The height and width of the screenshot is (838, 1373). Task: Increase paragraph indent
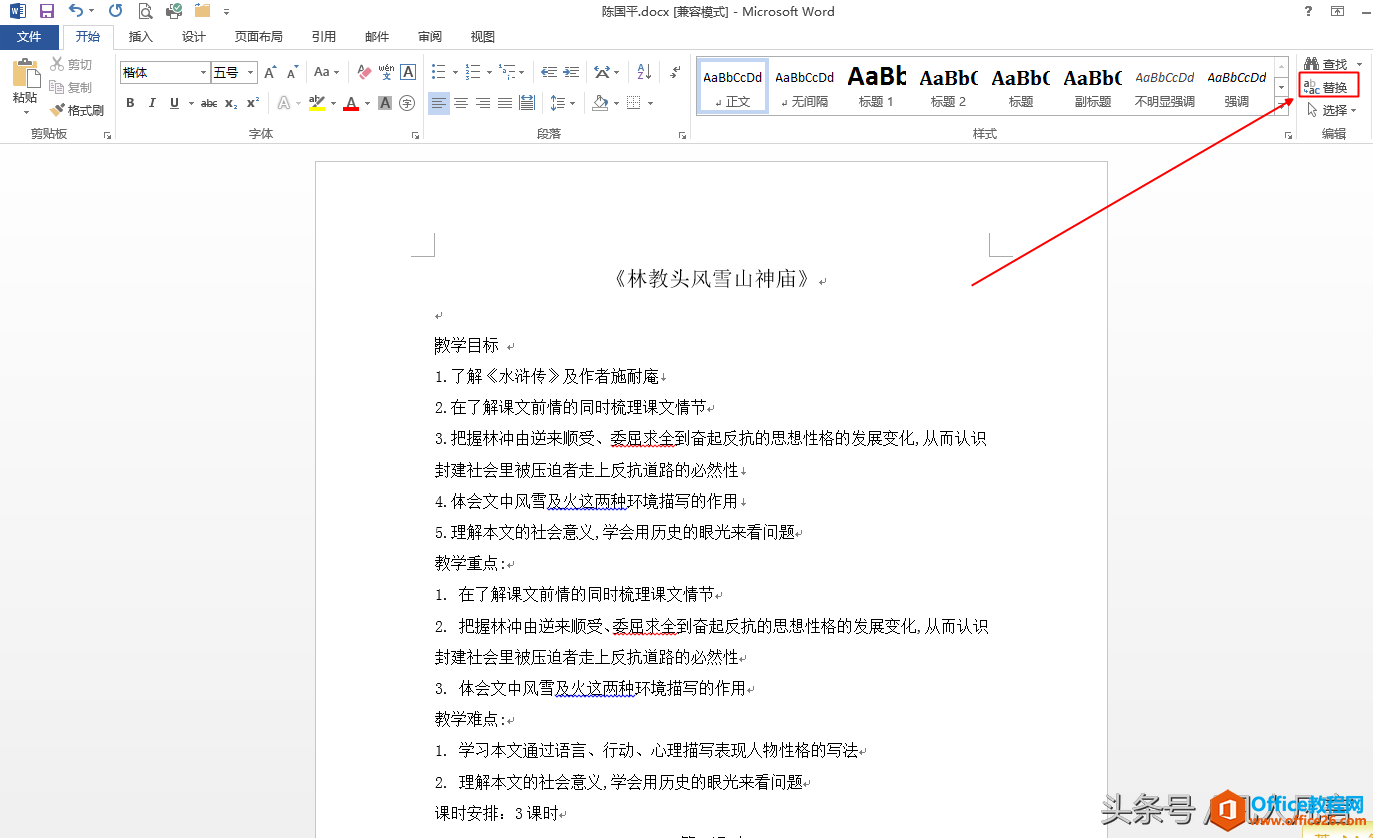(571, 73)
